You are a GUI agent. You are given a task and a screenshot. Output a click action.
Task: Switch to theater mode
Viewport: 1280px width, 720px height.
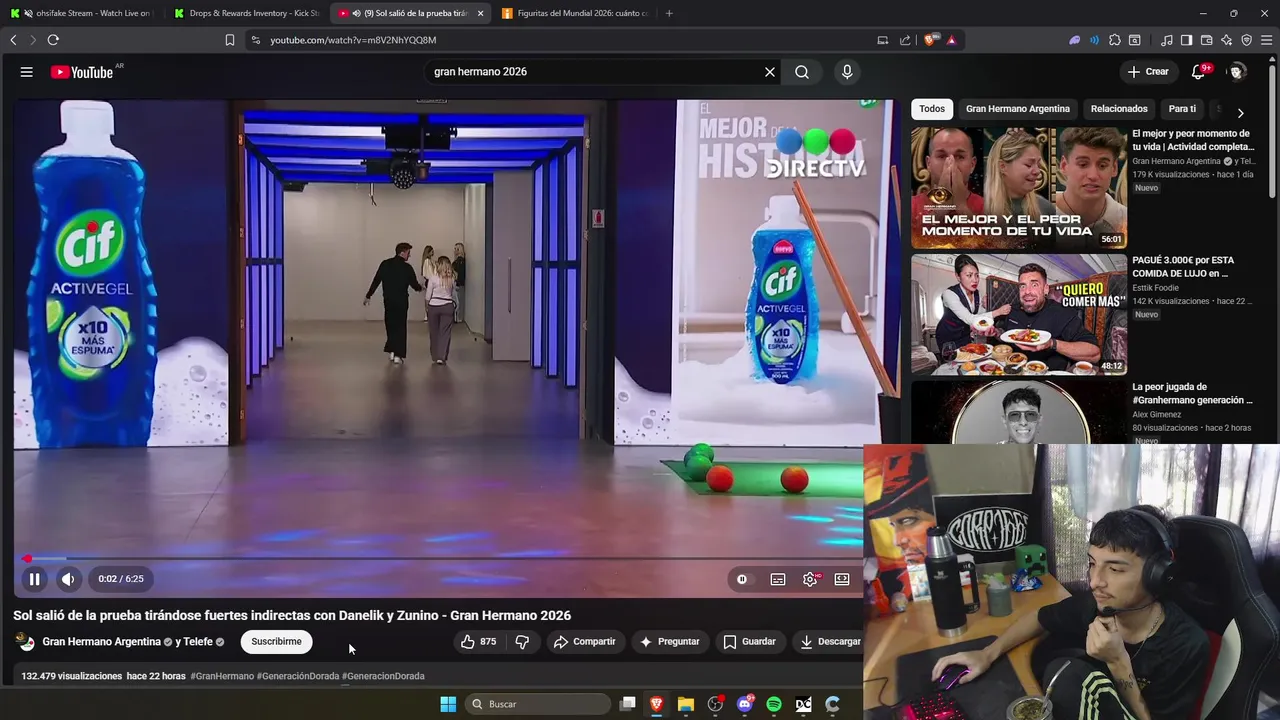click(x=842, y=579)
